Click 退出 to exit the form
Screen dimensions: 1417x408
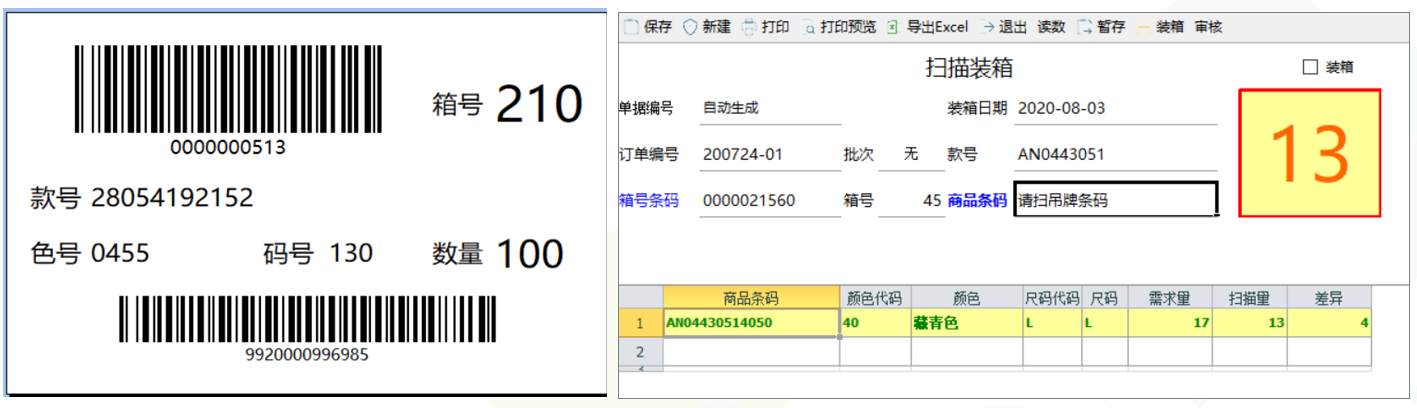pyautogui.click(x=1005, y=27)
